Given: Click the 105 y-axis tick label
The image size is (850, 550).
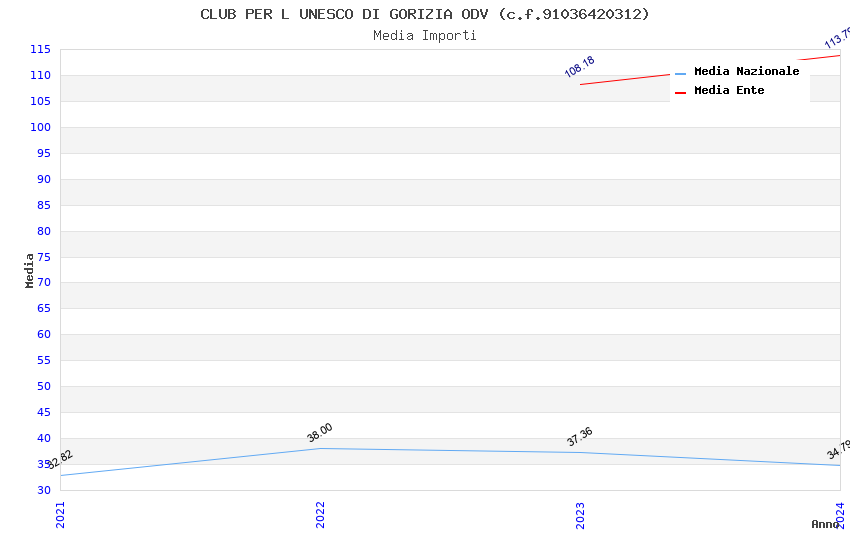Looking at the screenshot, I should [40, 101].
